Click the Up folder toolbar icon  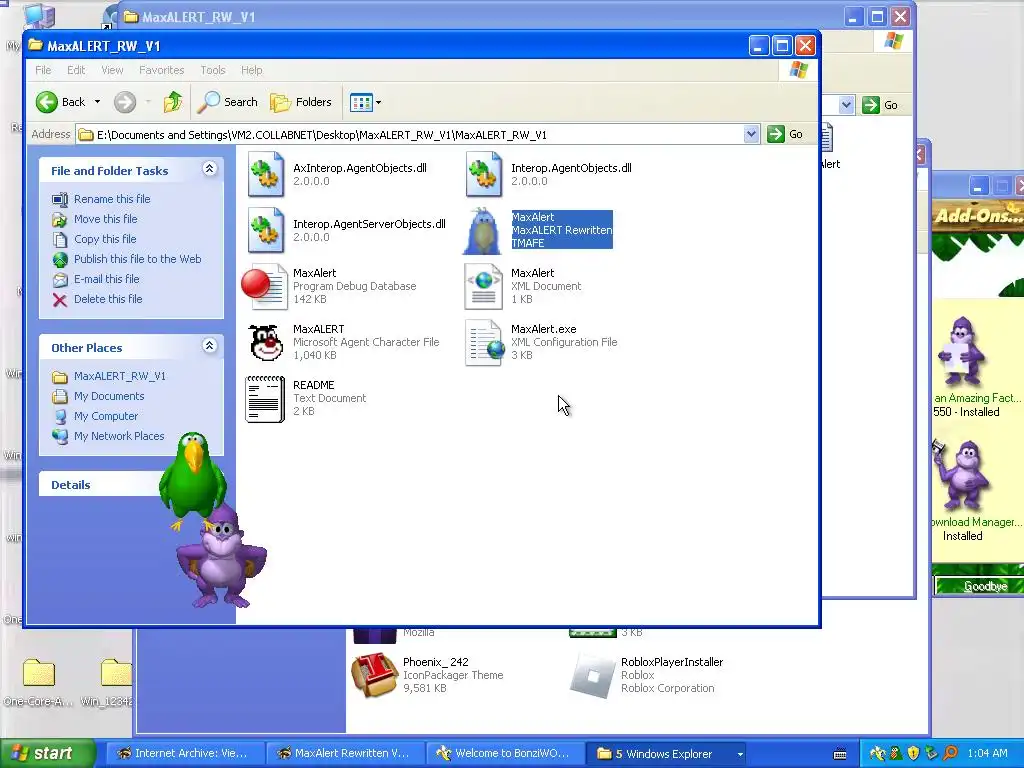click(x=172, y=102)
